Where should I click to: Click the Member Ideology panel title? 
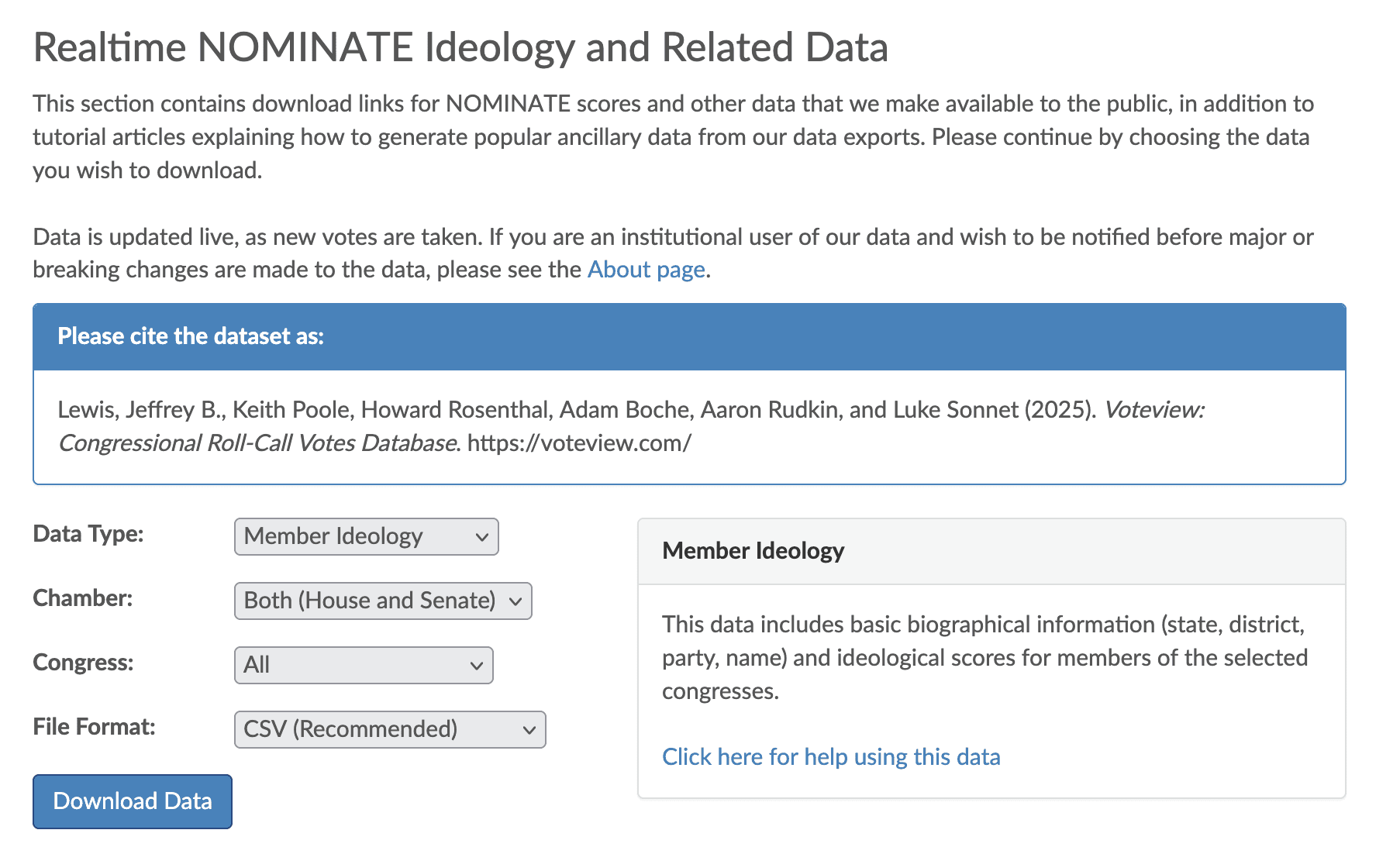(x=753, y=551)
